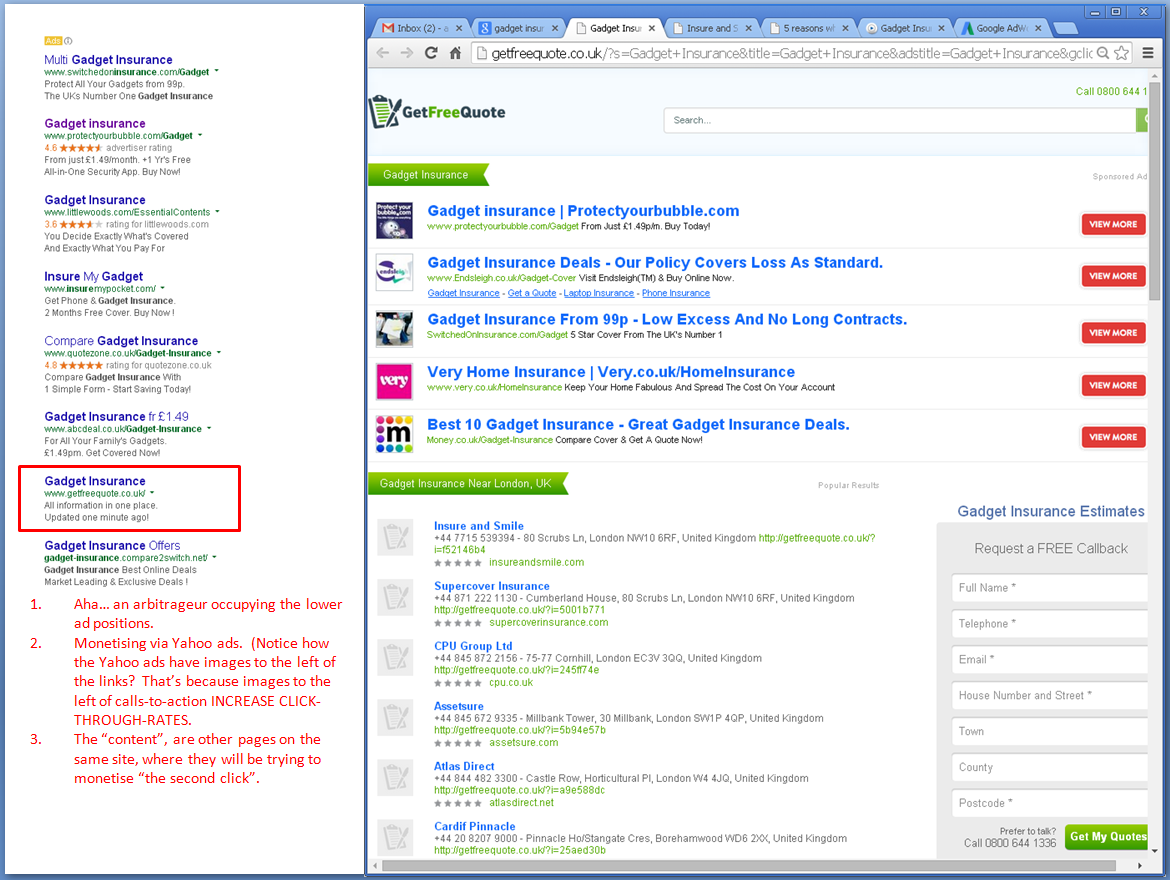1170x880 pixels.
Task: Open the Chrome hamburger menu
Action: [1148, 53]
